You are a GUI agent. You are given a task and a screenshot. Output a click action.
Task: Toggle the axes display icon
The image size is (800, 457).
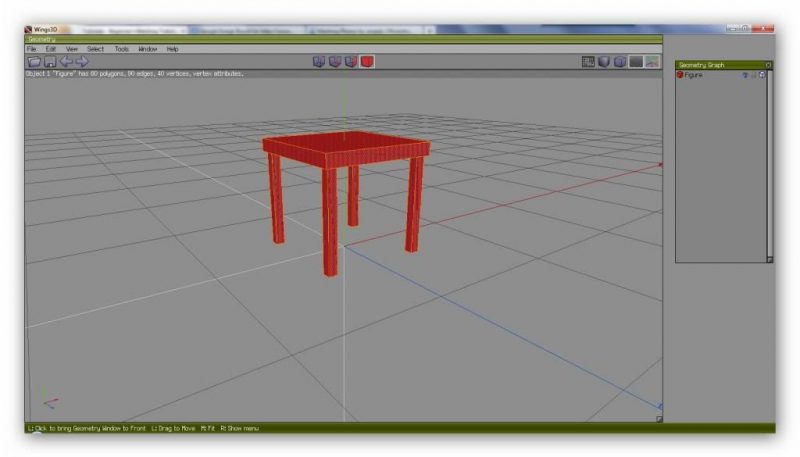point(652,61)
